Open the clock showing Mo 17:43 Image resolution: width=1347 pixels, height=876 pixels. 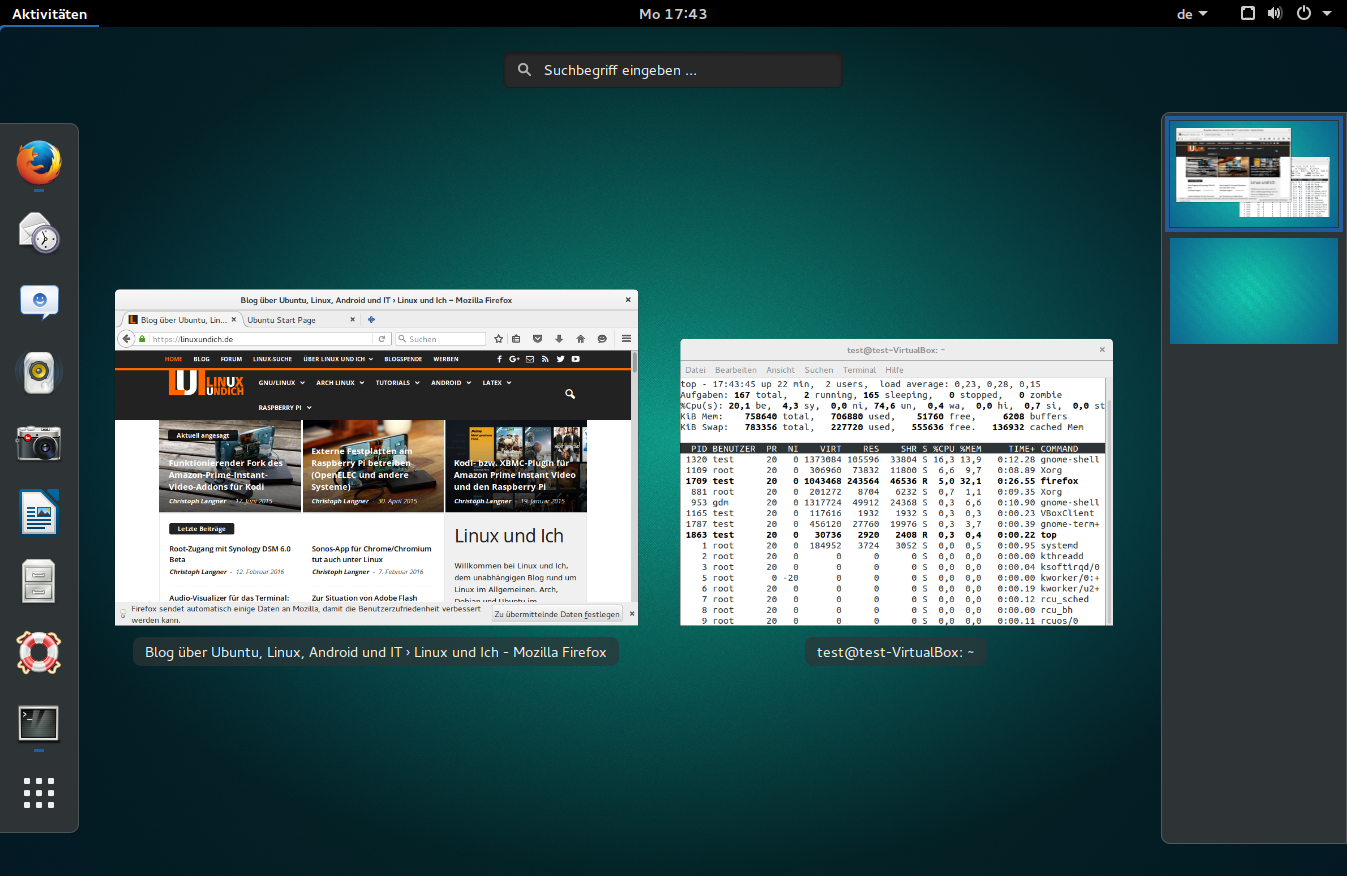(x=673, y=14)
